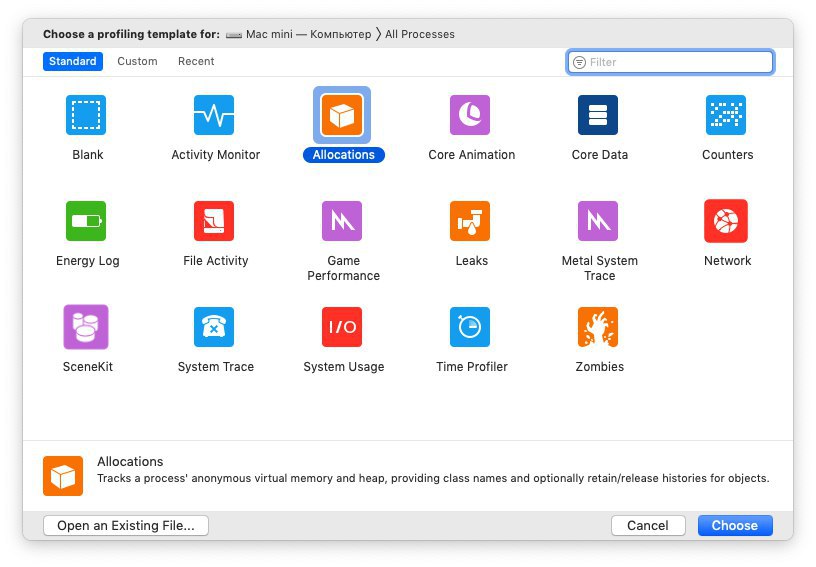Select the Blank template icon
The image size is (816, 567).
[86, 115]
